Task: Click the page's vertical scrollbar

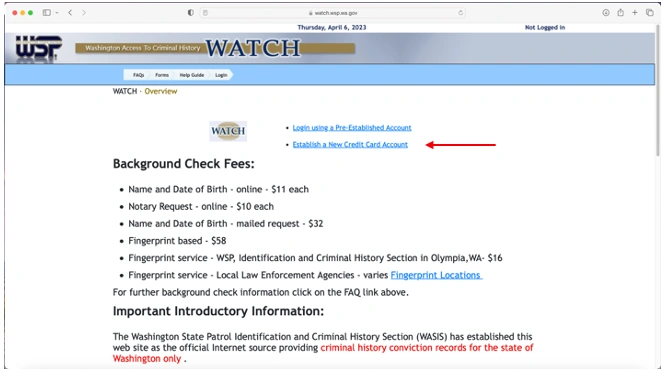Action: pos(658,91)
